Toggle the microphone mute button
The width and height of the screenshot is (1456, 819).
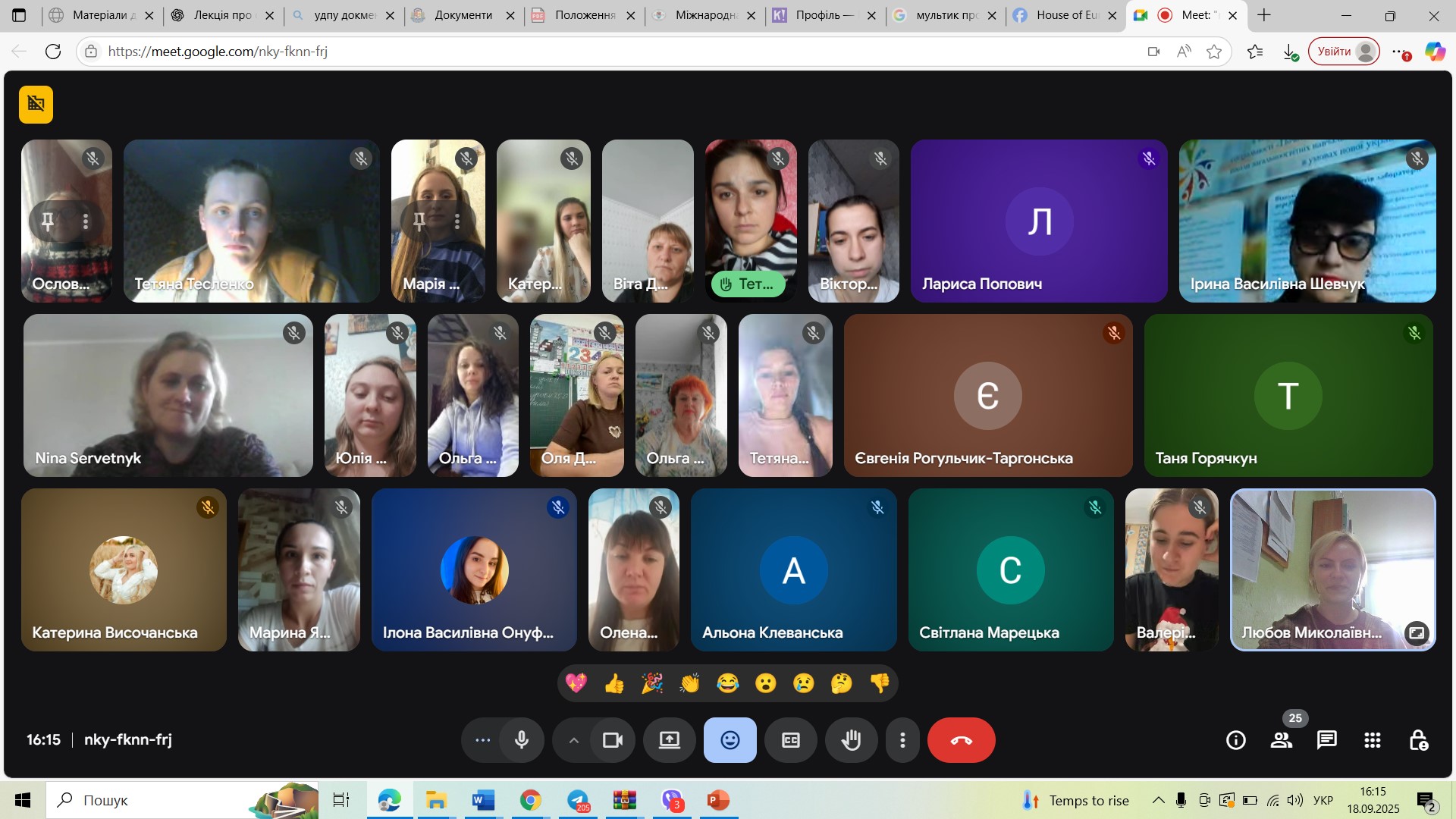(522, 740)
